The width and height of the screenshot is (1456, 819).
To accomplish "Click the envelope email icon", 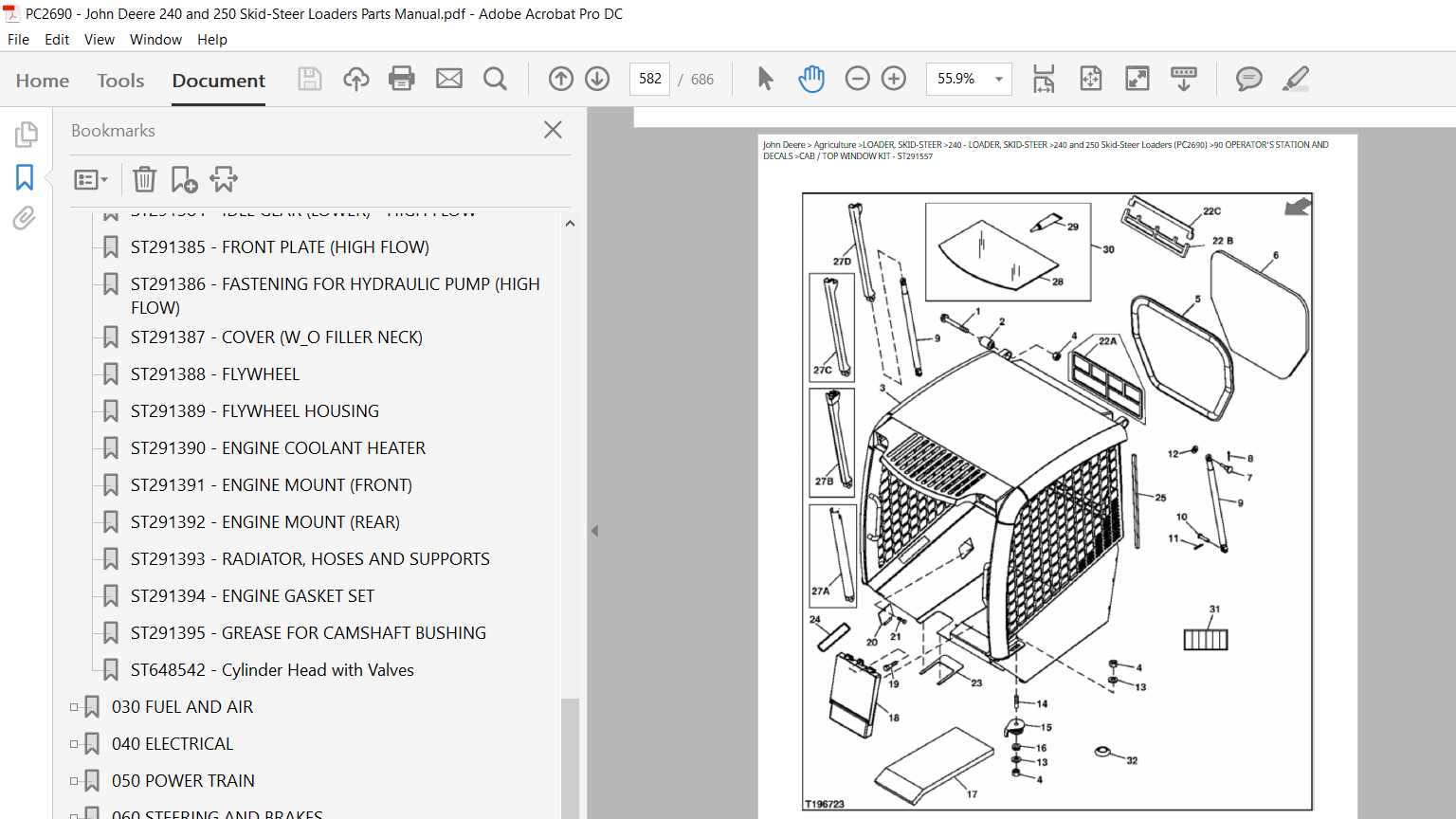I will click(449, 79).
